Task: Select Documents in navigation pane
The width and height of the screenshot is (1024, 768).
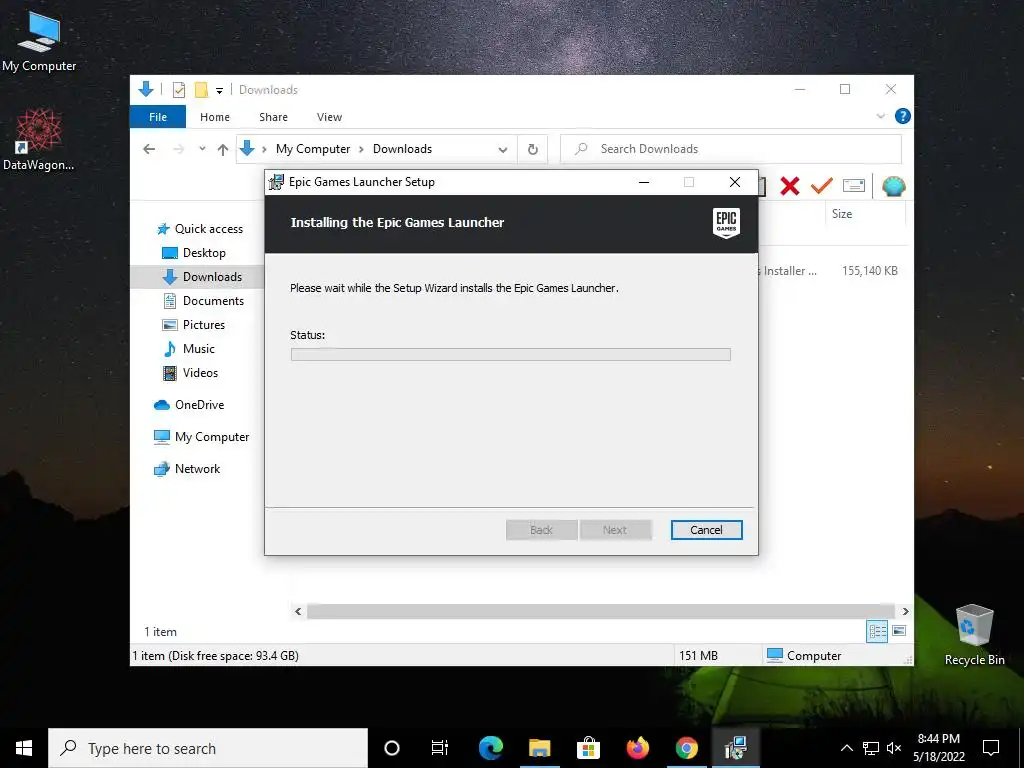Action: [x=203, y=301]
